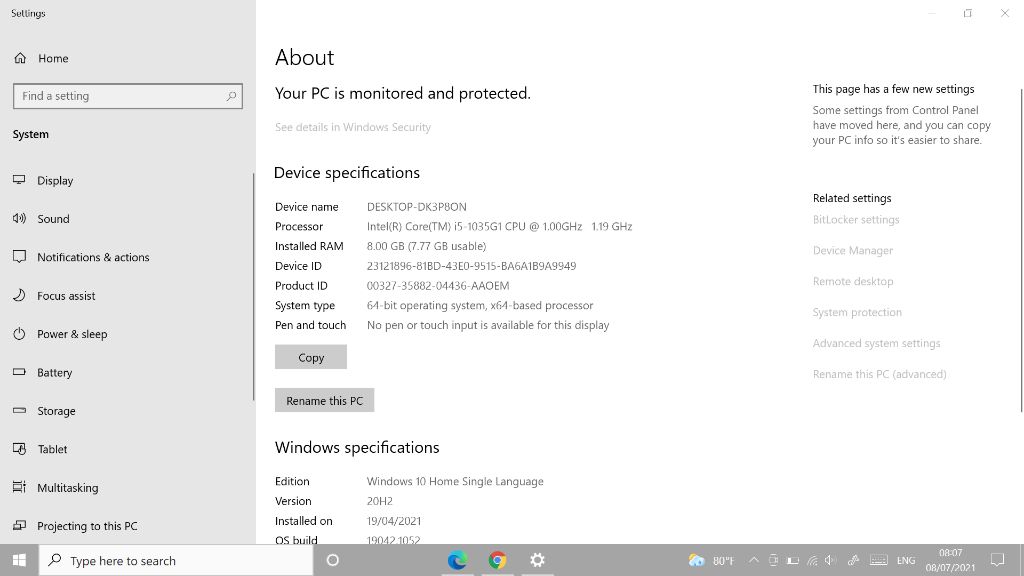Open the weather widget showing 80°F
The image size is (1024, 576).
click(x=711, y=560)
